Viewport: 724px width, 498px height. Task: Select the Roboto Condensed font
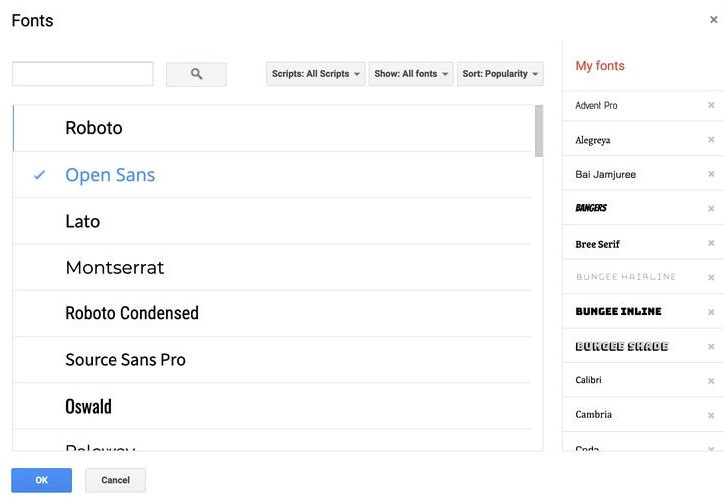(x=272, y=313)
